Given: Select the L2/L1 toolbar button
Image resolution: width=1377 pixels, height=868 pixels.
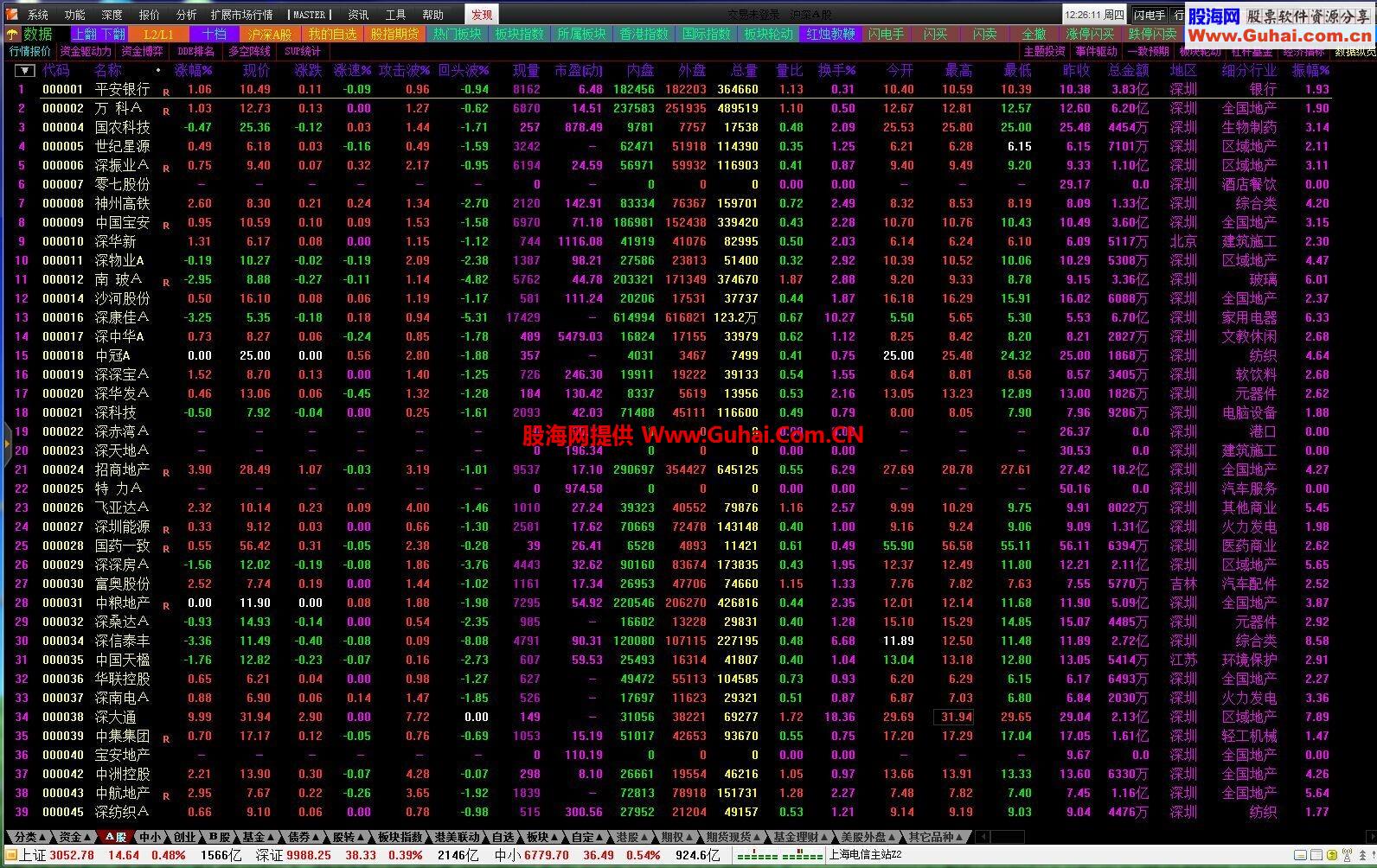Looking at the screenshot, I should (x=158, y=34).
